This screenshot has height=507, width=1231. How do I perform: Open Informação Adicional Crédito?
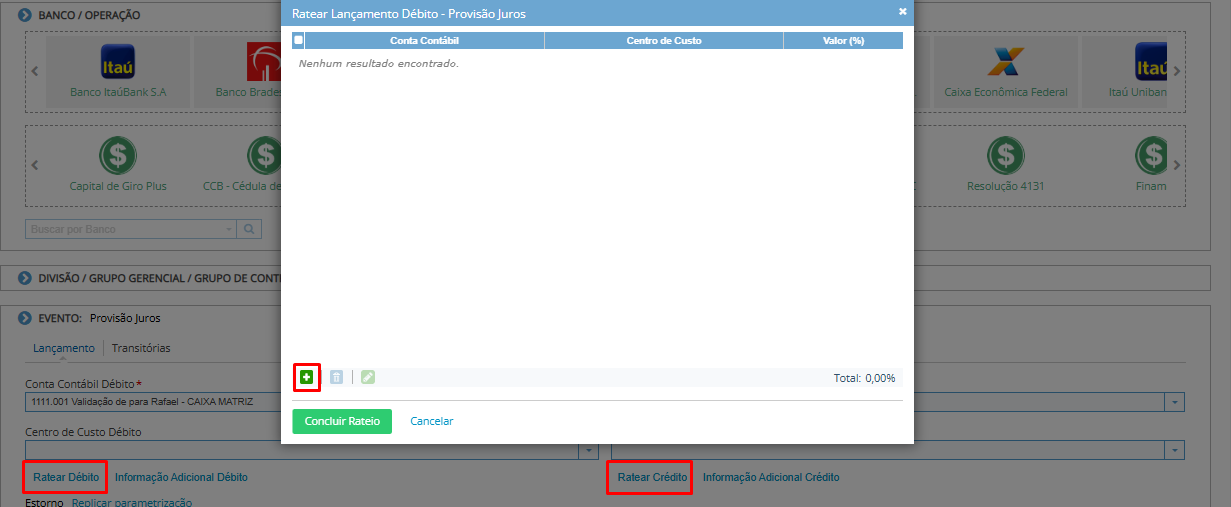click(771, 477)
